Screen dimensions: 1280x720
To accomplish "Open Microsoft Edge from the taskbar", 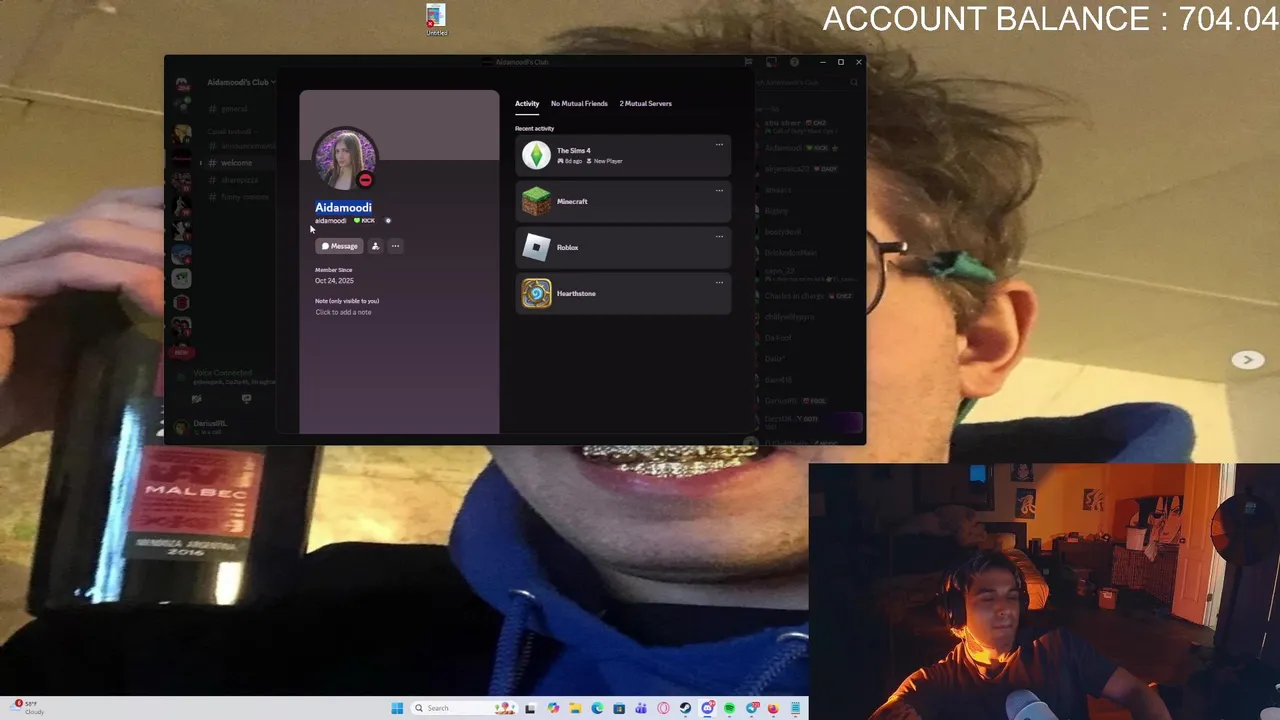I will [597, 708].
